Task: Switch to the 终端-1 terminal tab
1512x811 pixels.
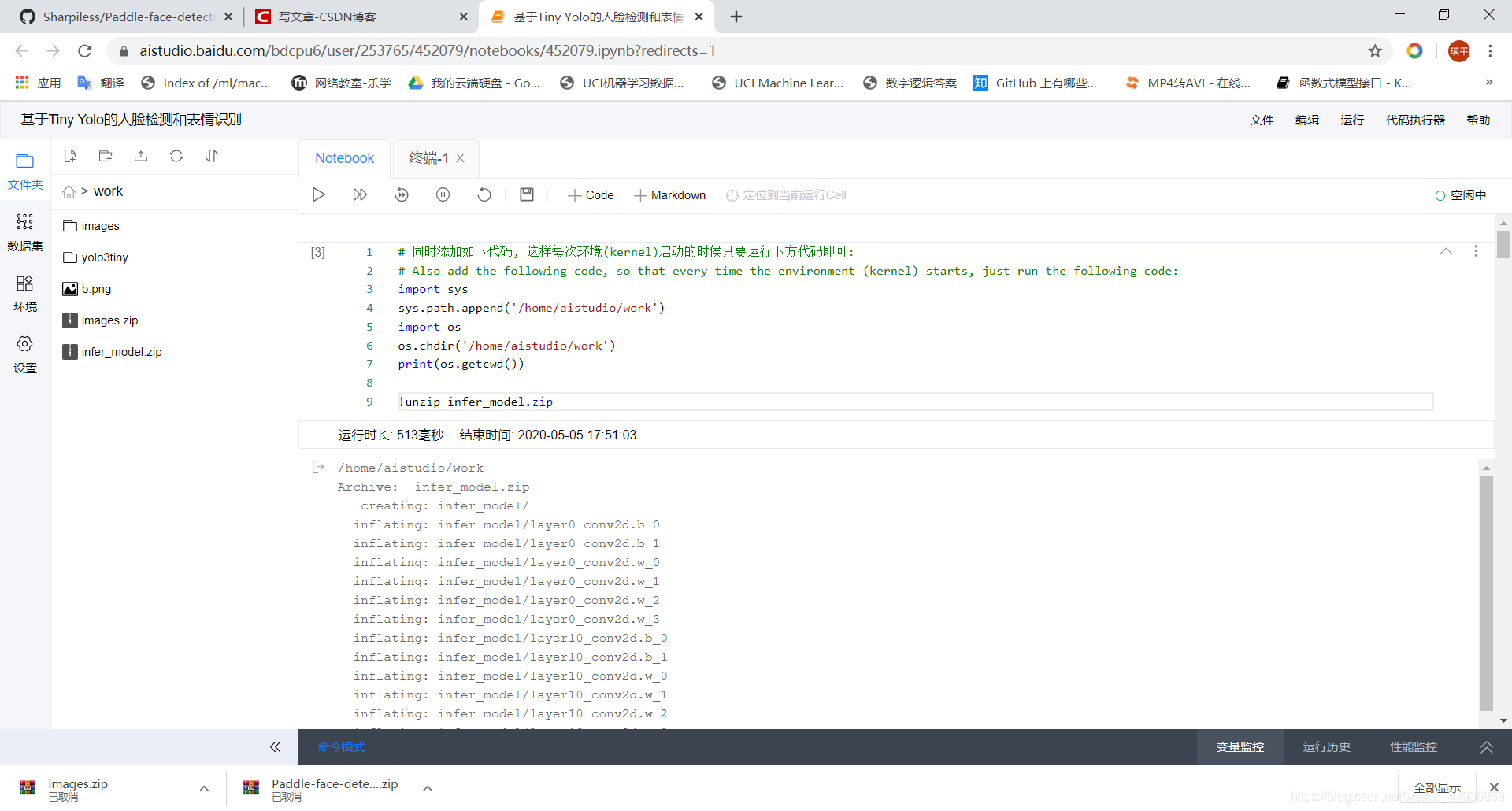Action: point(428,158)
